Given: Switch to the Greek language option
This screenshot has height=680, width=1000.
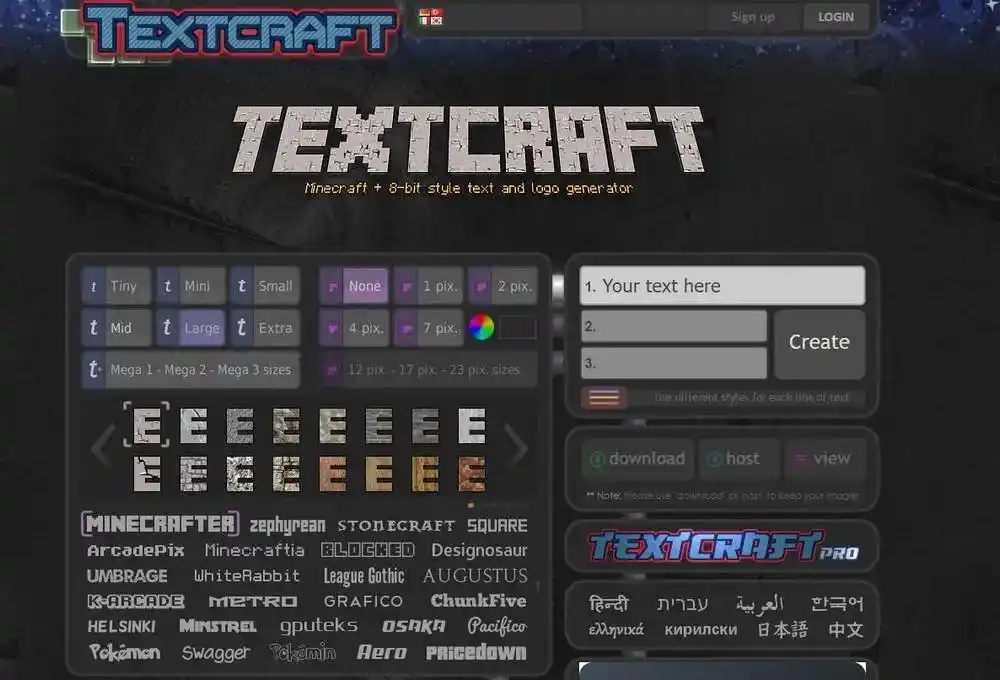Looking at the screenshot, I should coord(616,630).
